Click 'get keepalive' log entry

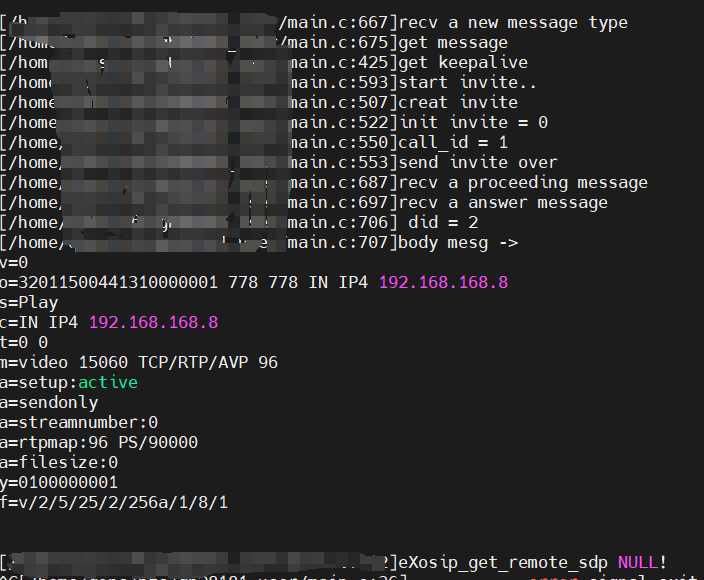(463, 62)
